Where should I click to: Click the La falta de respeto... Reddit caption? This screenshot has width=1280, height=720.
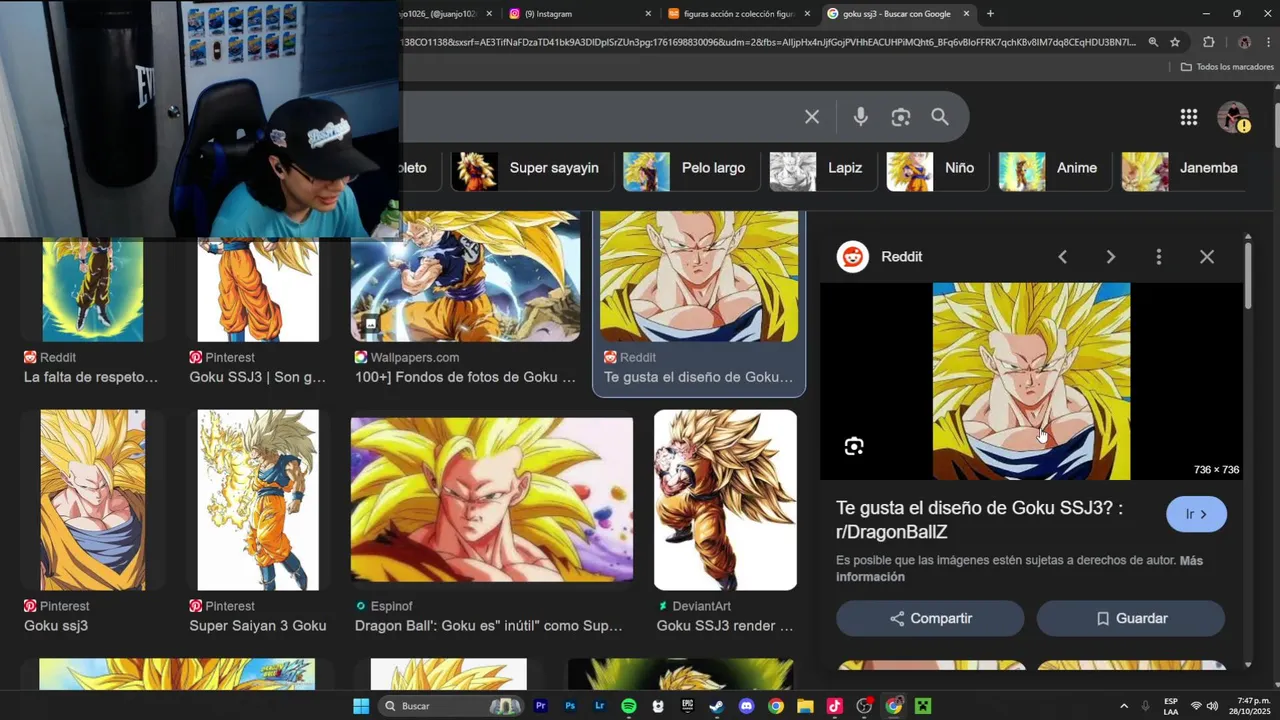[91, 377]
